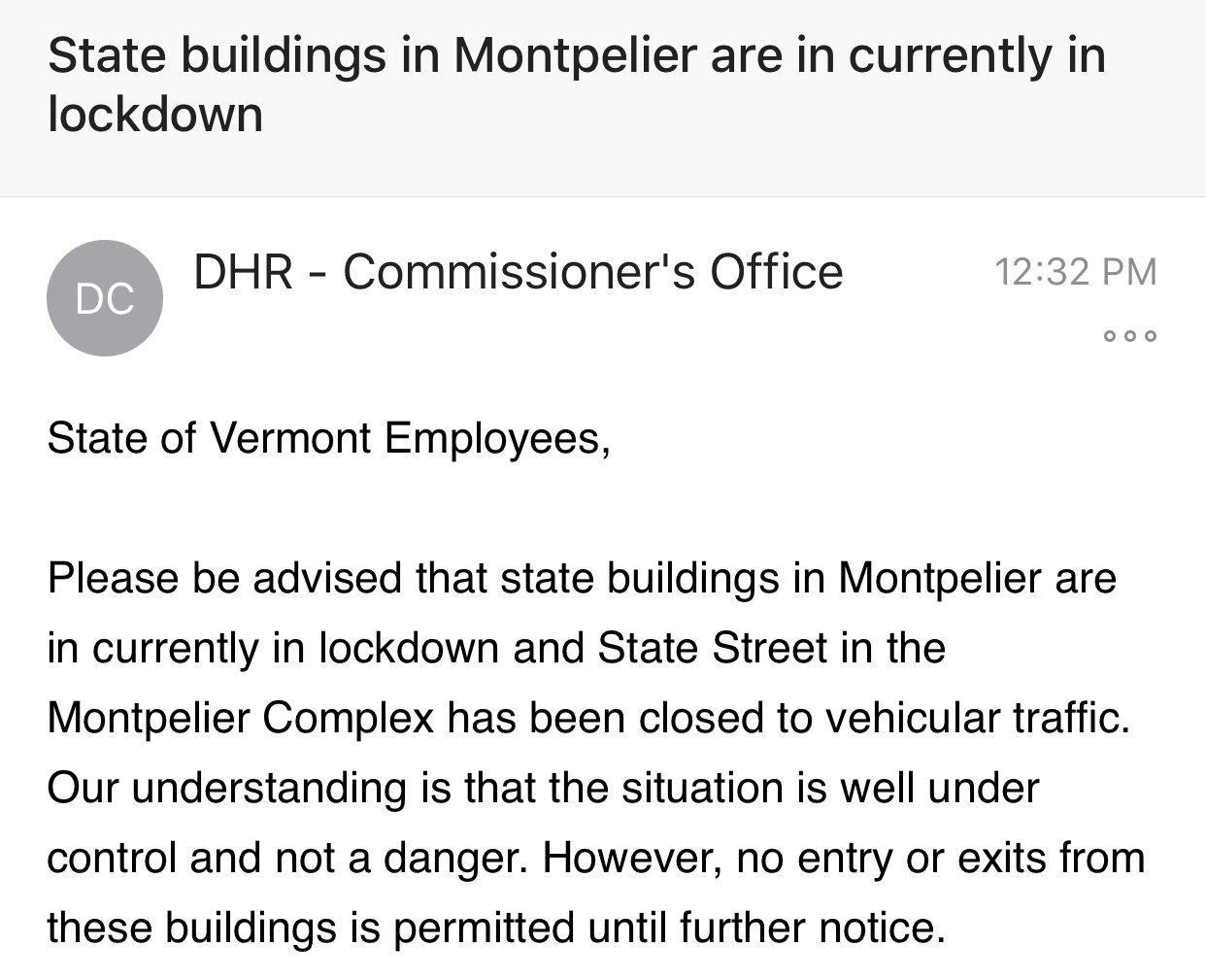Image resolution: width=1206 pixels, height=980 pixels.
Task: Select the sender name DHR - Commissioner's Office
Action: [x=519, y=271]
